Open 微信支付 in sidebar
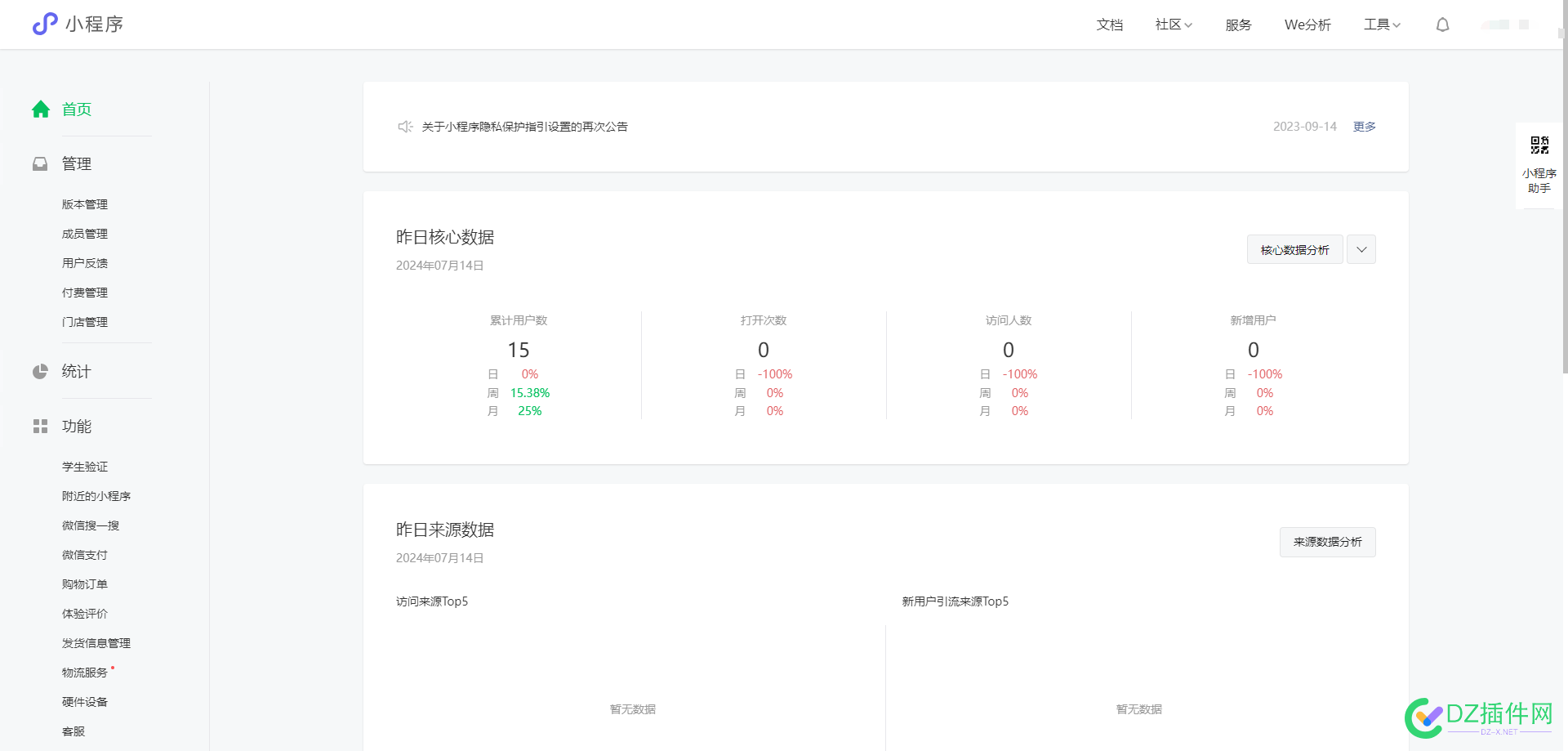The image size is (1568, 751). (x=85, y=555)
